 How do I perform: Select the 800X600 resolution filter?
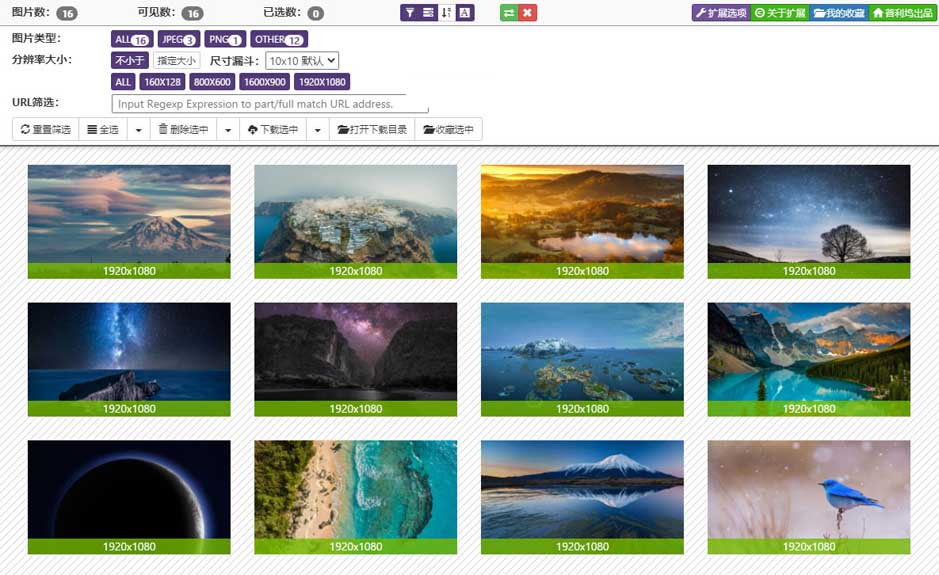click(212, 82)
